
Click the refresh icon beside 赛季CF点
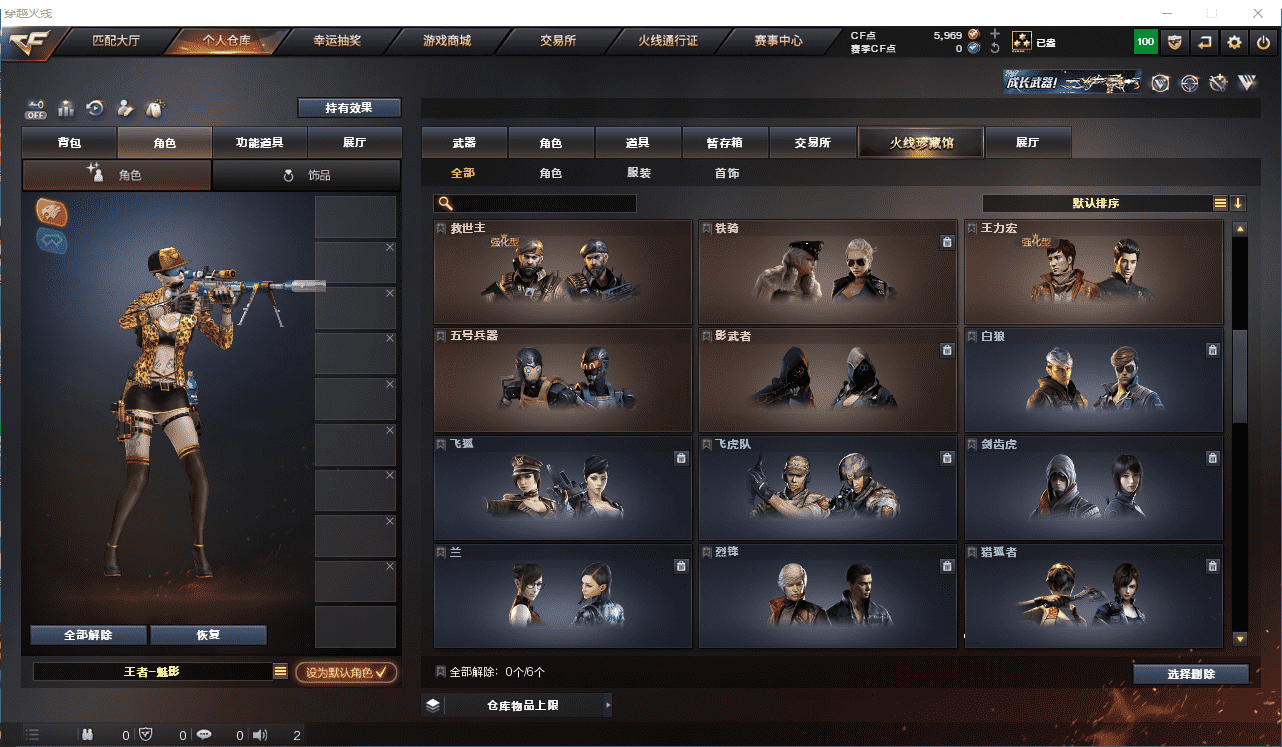pos(994,48)
